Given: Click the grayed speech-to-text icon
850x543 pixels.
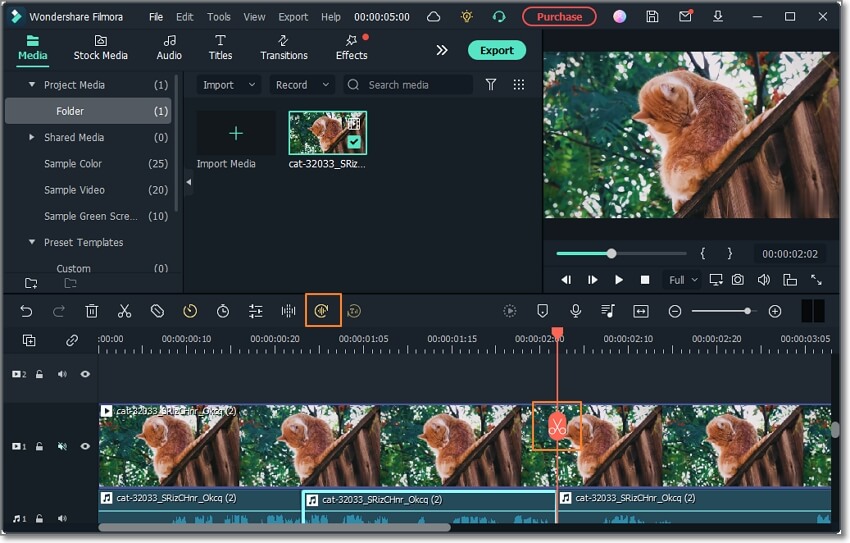Looking at the screenshot, I should pos(354,311).
